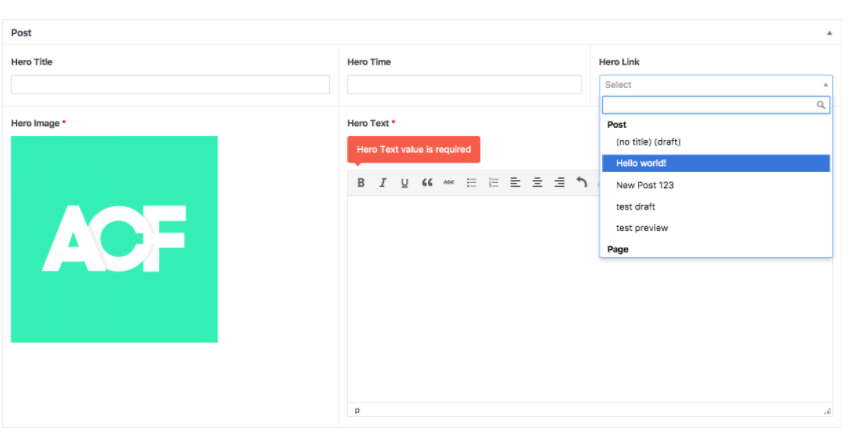Click inside the Hero Text editor body
The width and height of the screenshot is (851, 429).
[590, 299]
